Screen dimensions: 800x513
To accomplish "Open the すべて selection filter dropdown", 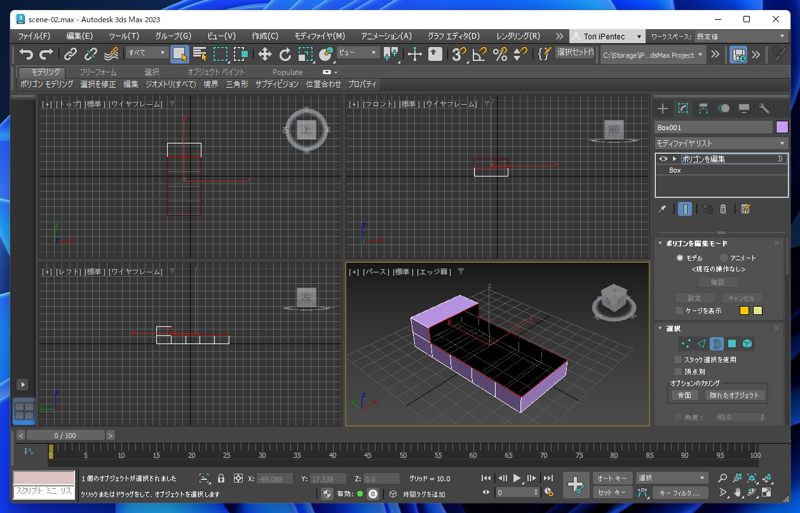I will [x=147, y=53].
